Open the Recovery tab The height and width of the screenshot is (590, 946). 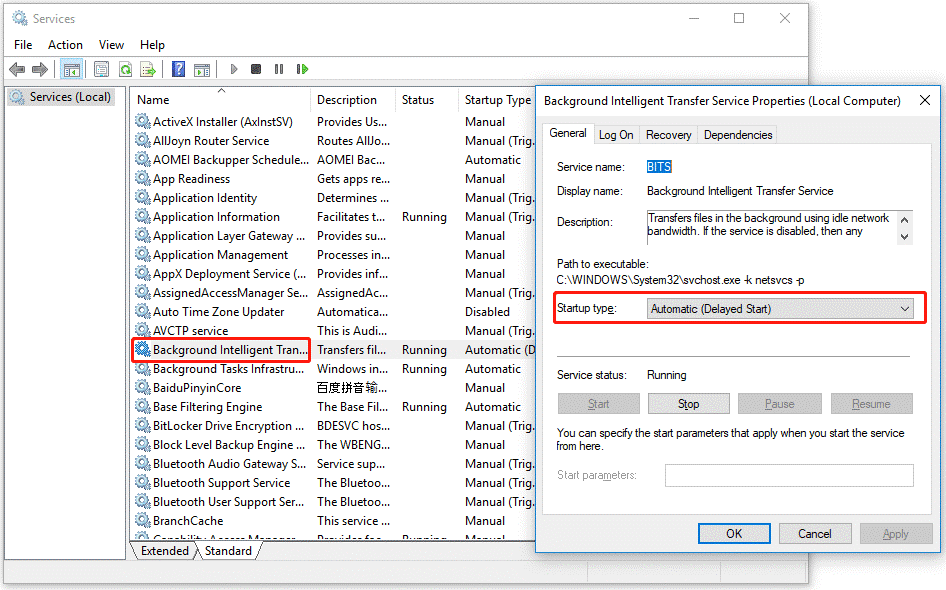pyautogui.click(x=668, y=133)
